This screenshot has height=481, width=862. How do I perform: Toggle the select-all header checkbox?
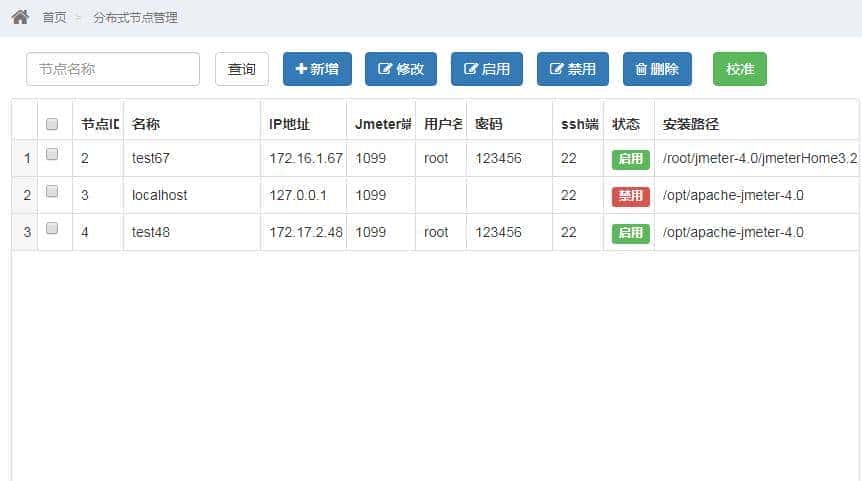click(x=52, y=124)
